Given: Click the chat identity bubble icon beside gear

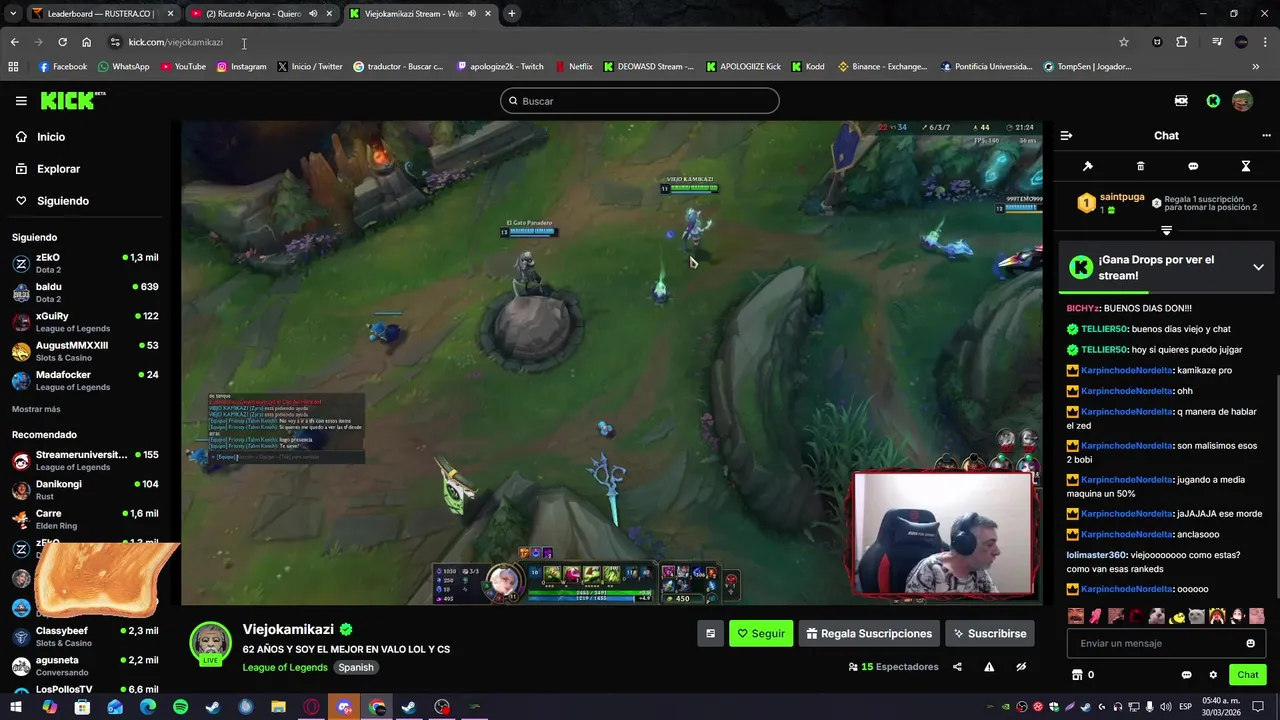Looking at the screenshot, I should (1187, 675).
